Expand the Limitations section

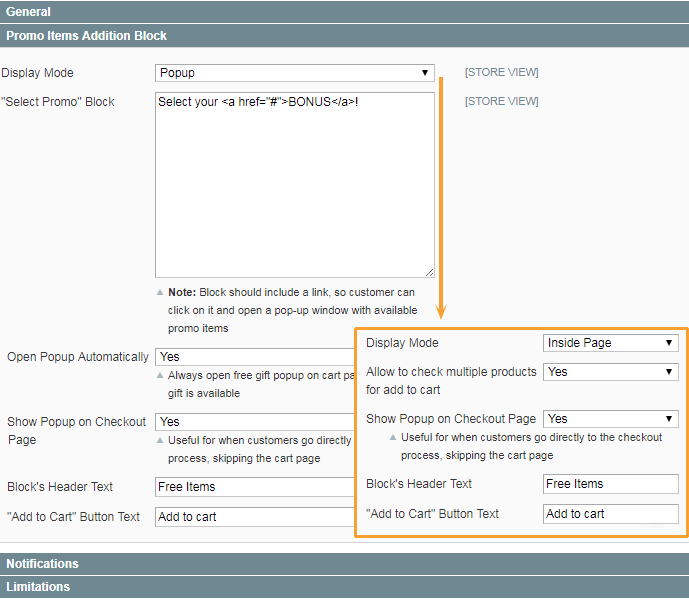click(x=344, y=587)
